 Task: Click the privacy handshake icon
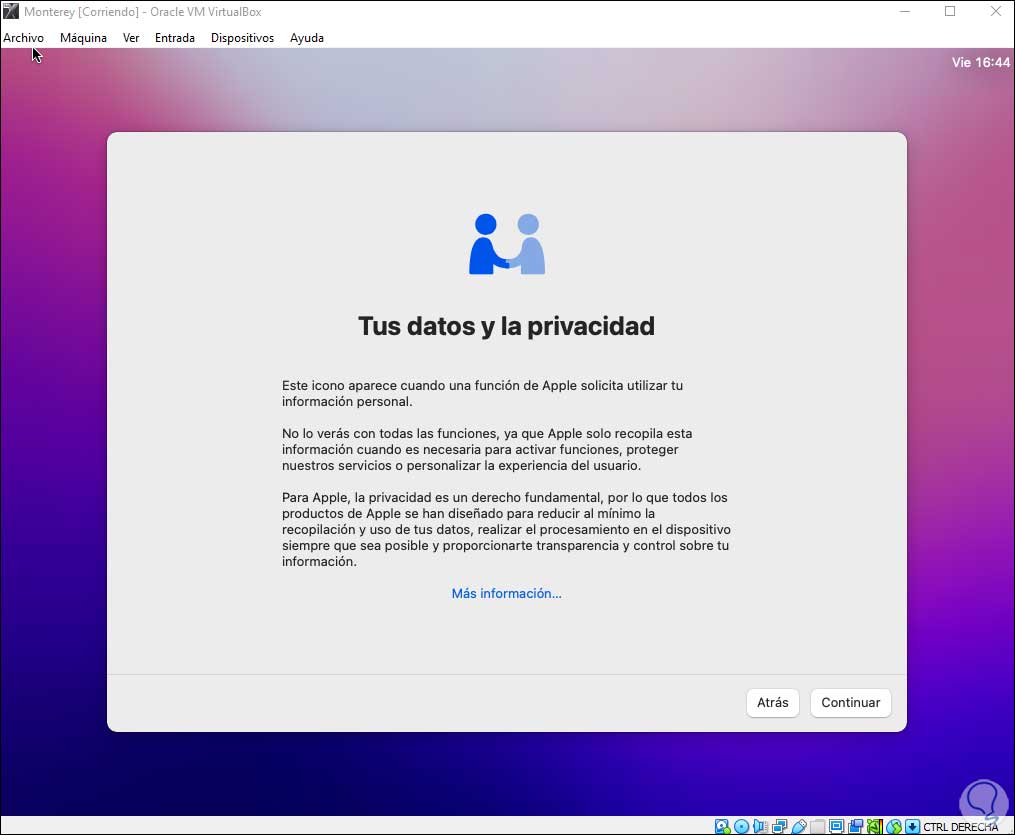[507, 244]
